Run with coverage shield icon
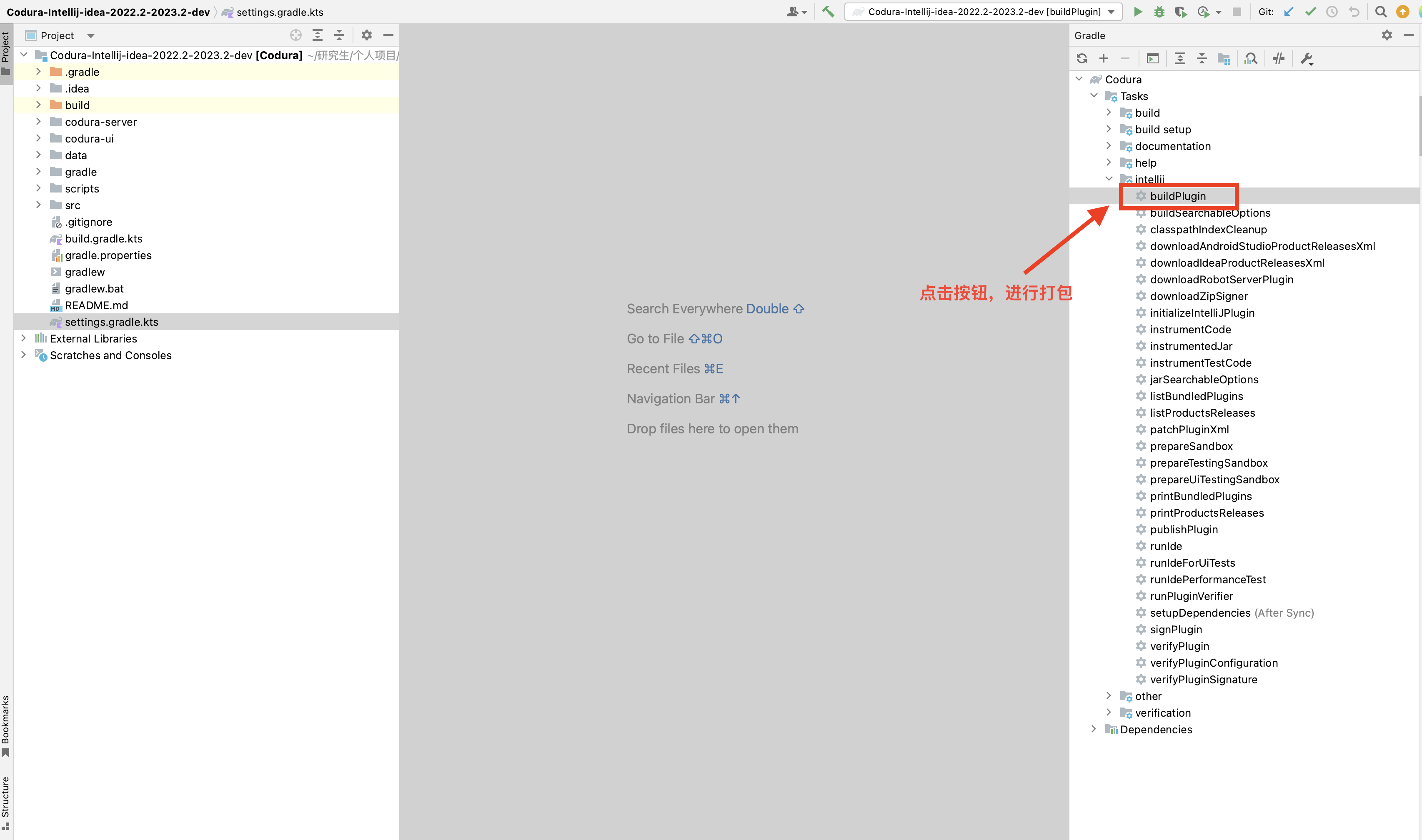Screen dimensions: 1422x840 [x=1181, y=11]
